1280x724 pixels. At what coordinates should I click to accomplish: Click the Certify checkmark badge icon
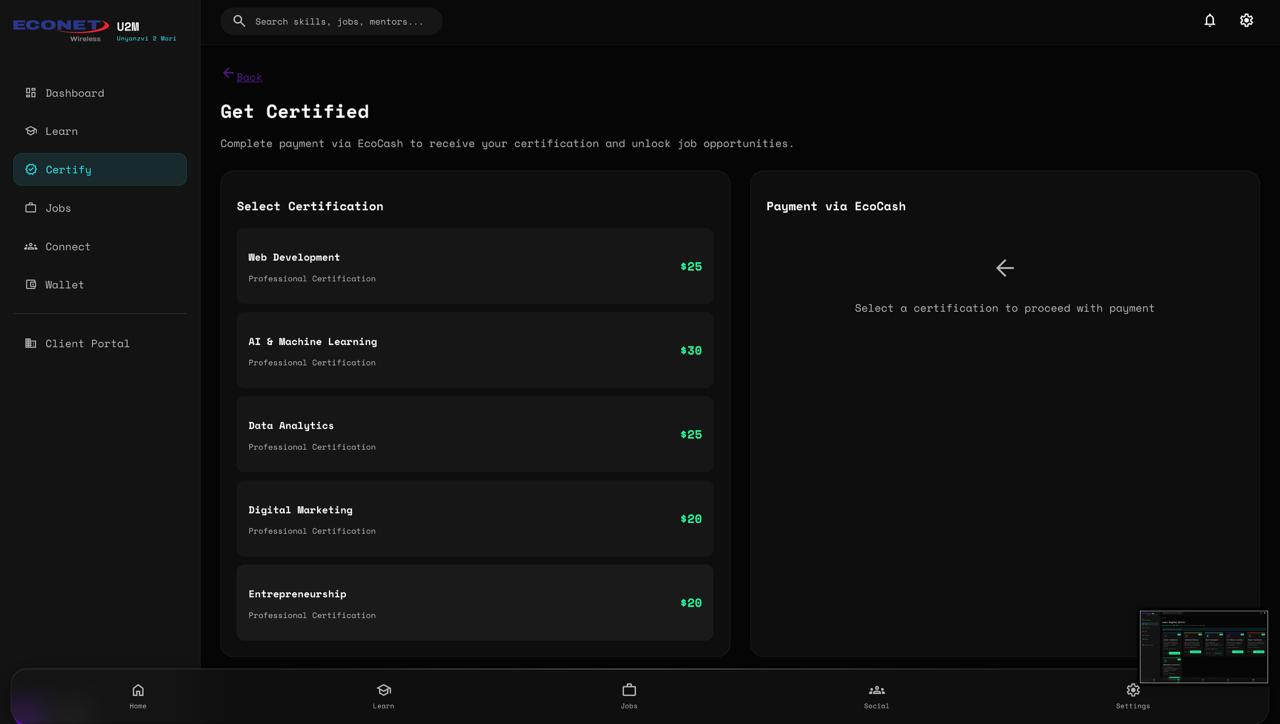coord(31,169)
